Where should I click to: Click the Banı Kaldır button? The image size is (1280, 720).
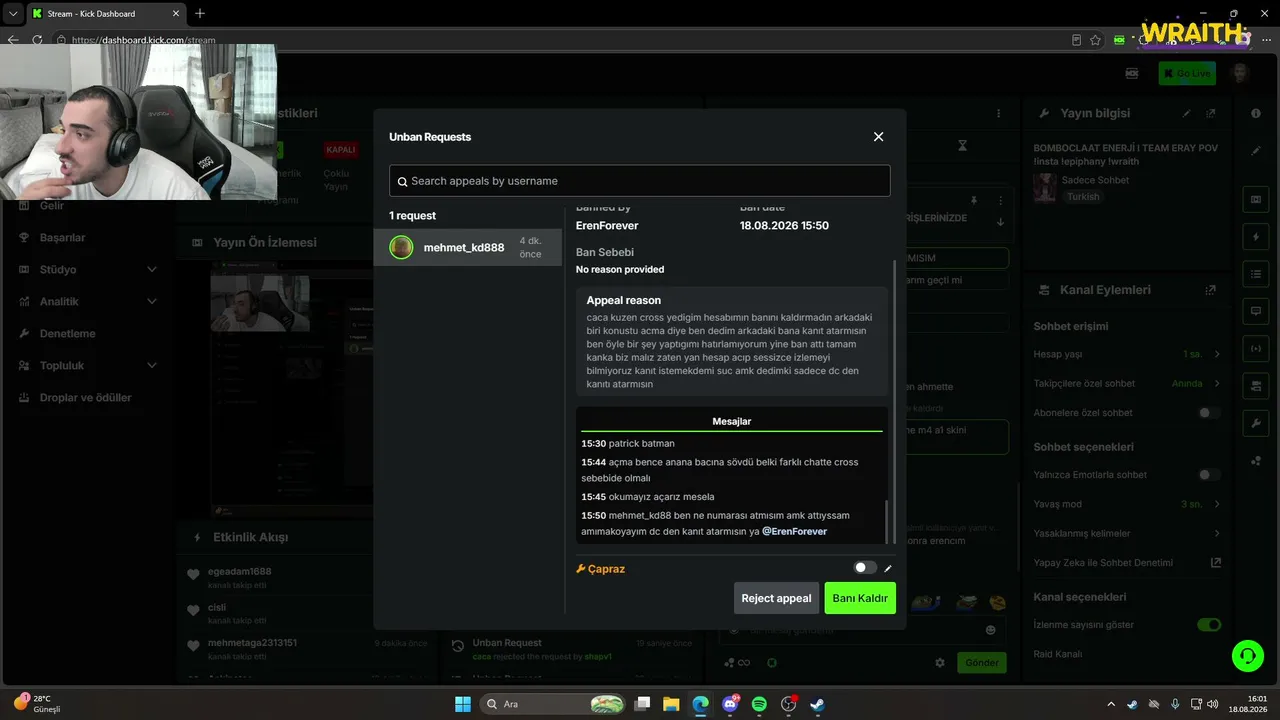860,598
